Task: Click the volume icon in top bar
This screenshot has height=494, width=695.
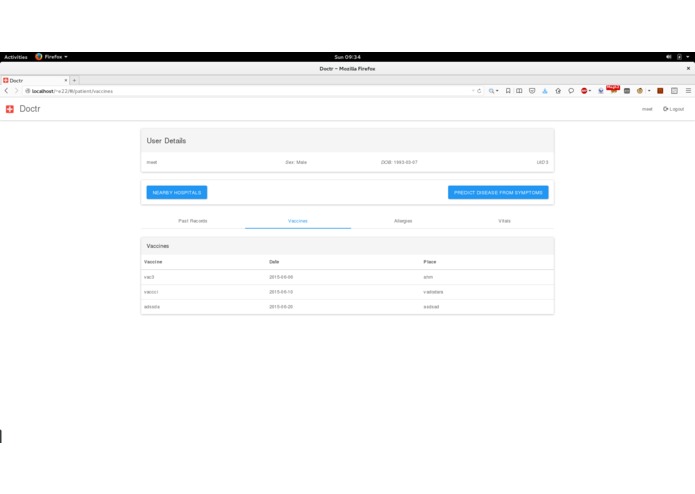Action: pos(668,57)
